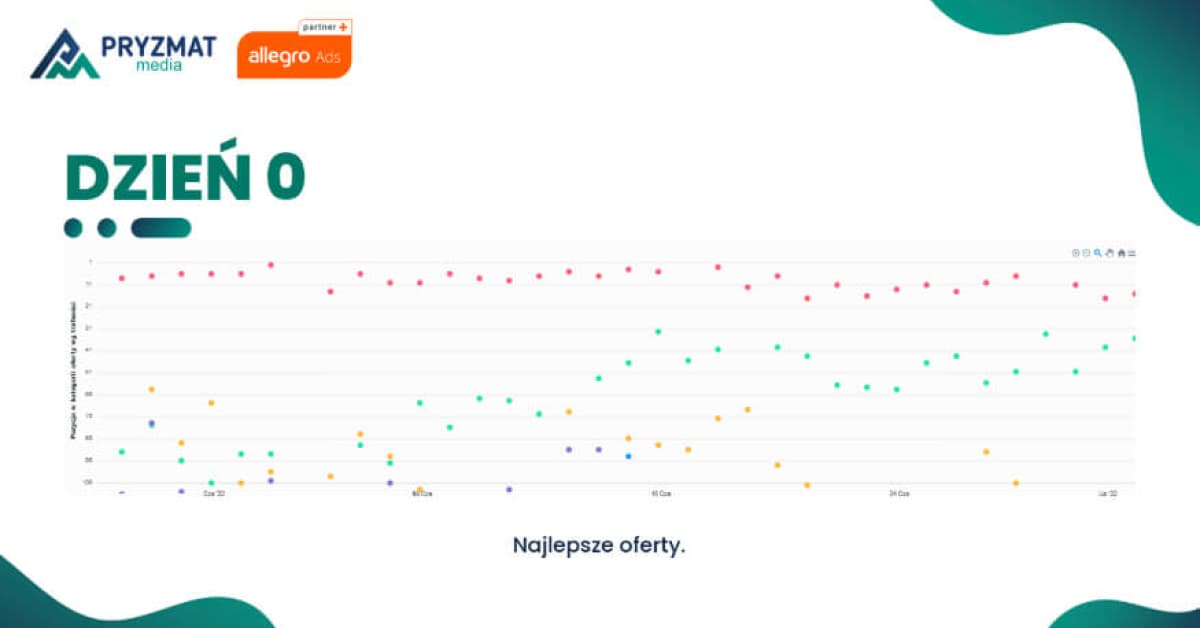Activate the hand pan tool
Viewport: 1200px width, 628px height.
pyautogui.click(x=1109, y=253)
